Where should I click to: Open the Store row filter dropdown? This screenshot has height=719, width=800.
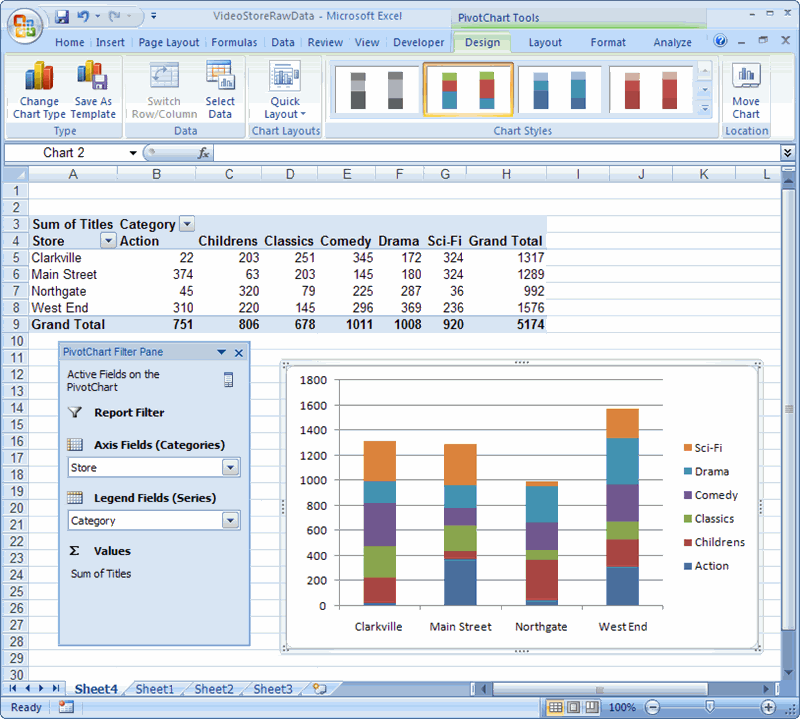pos(108,240)
